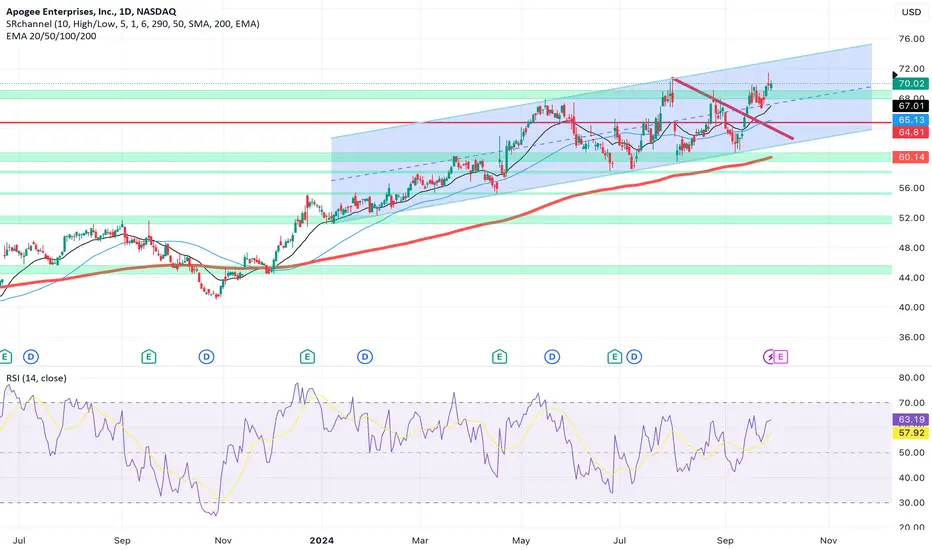932x550 pixels.
Task: Click the red 60.14 EMA price label
Action: point(911,158)
